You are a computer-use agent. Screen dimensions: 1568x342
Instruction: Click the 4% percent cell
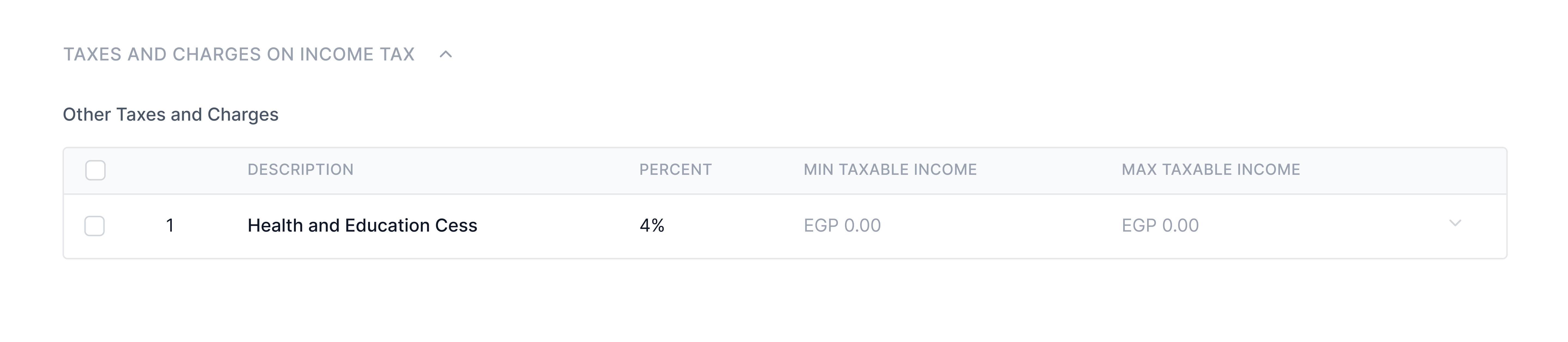coord(652,226)
